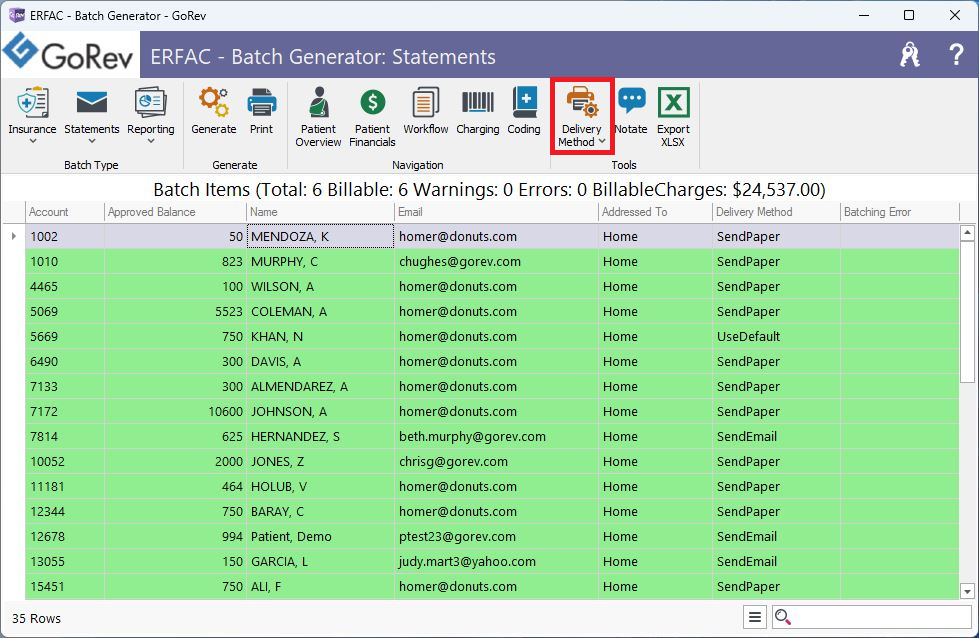Screen dimensions: 979x638
Task: Select the MENDOZA, K name cell
Action: (320, 236)
